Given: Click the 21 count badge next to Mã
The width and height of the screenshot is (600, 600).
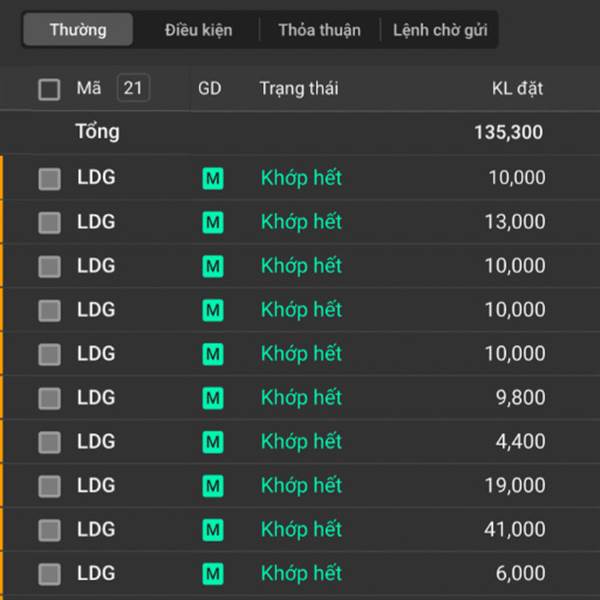Looking at the screenshot, I should [x=133, y=88].
